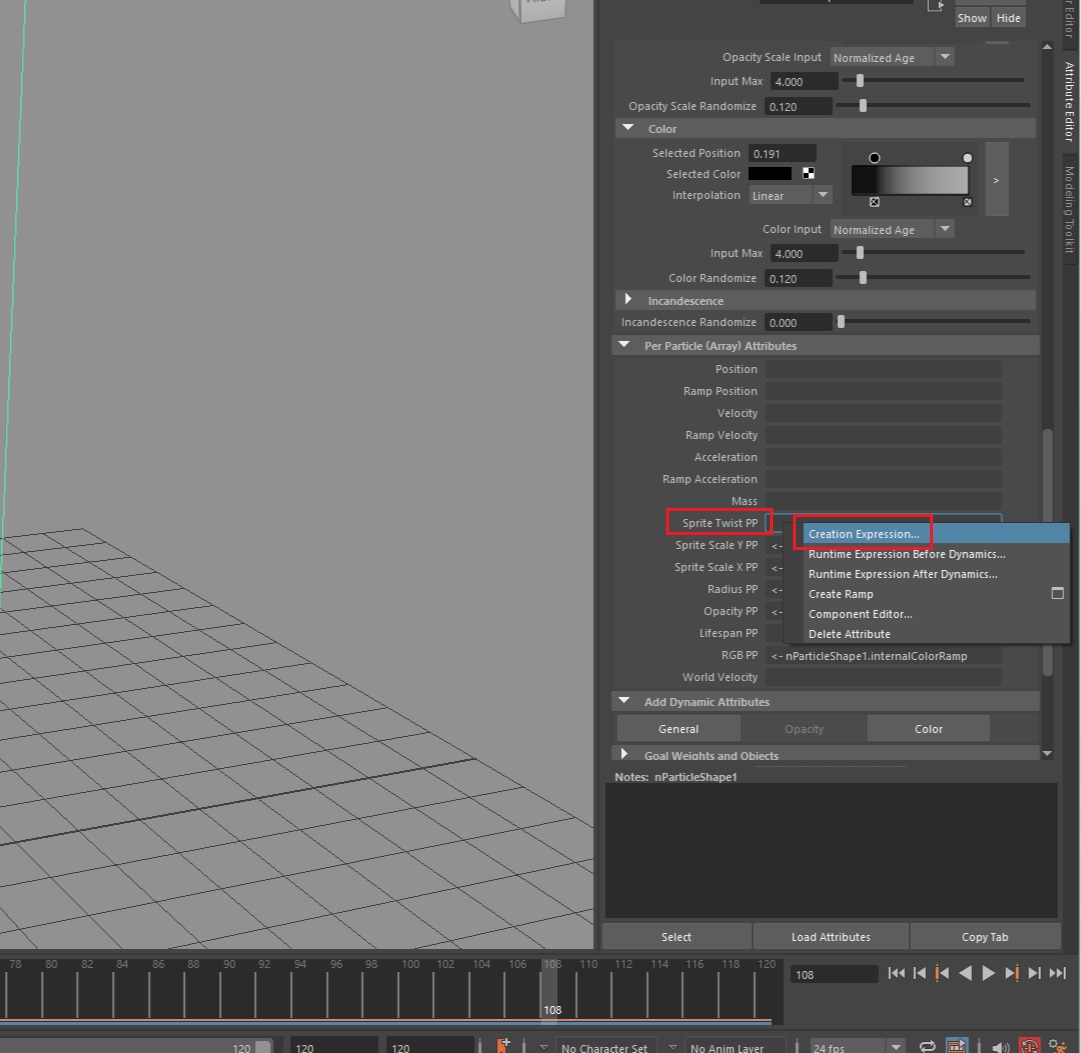Viewport: 1081px width, 1053px height.
Task: Delete the black ramp color marker
Action: point(874,202)
